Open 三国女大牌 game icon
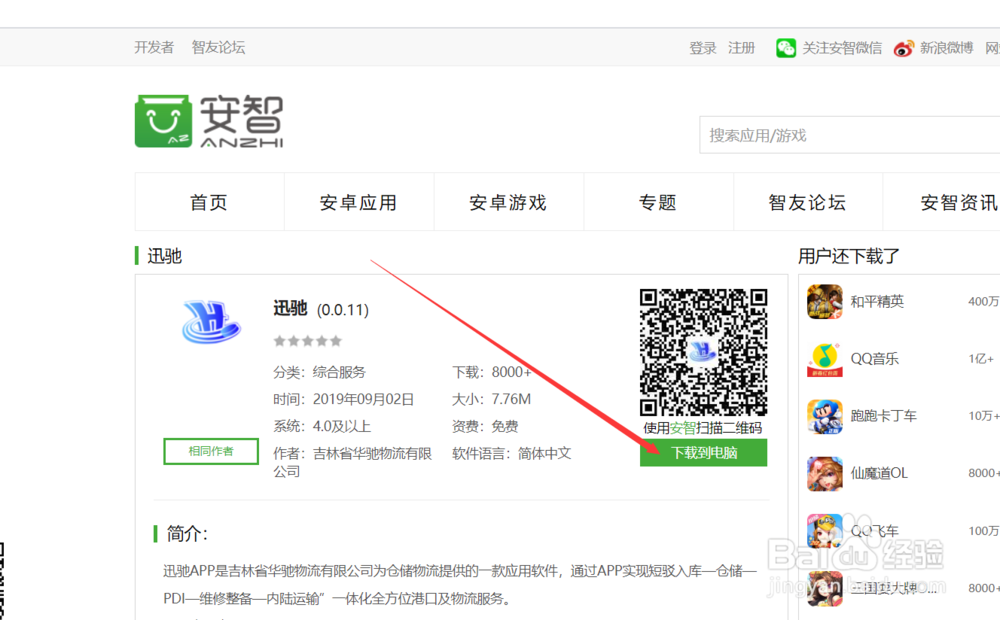 (825, 588)
